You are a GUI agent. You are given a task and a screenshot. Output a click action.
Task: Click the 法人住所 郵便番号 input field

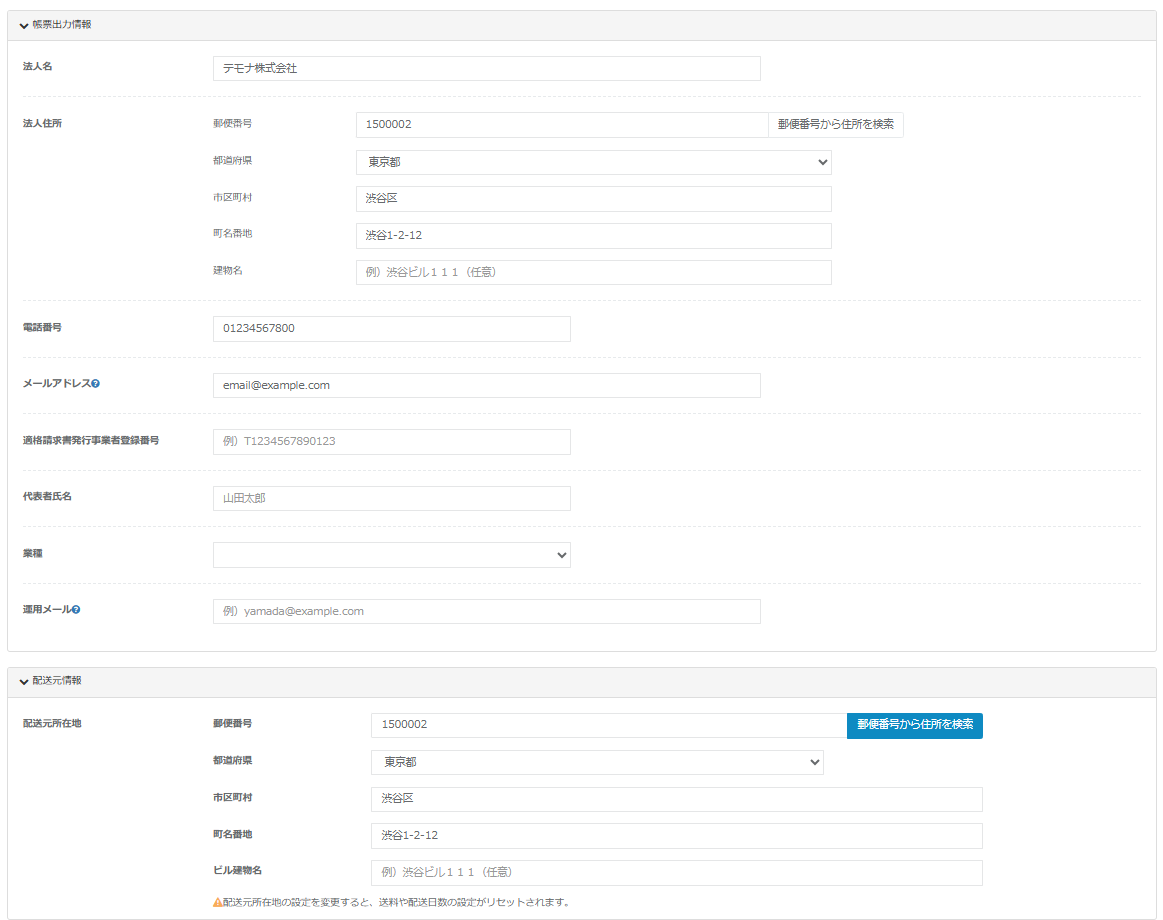click(561, 125)
